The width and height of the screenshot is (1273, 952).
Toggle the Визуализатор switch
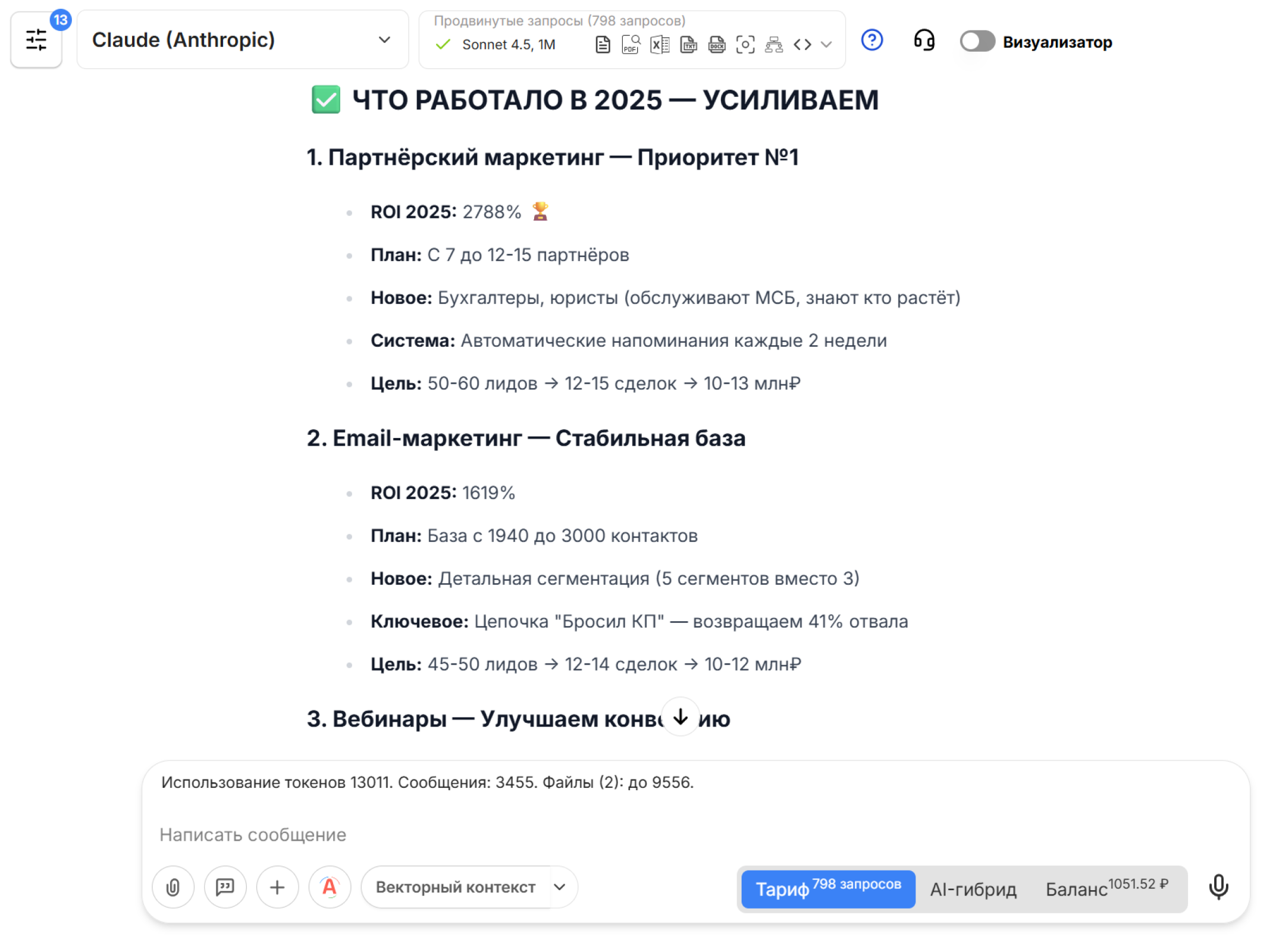(x=977, y=42)
